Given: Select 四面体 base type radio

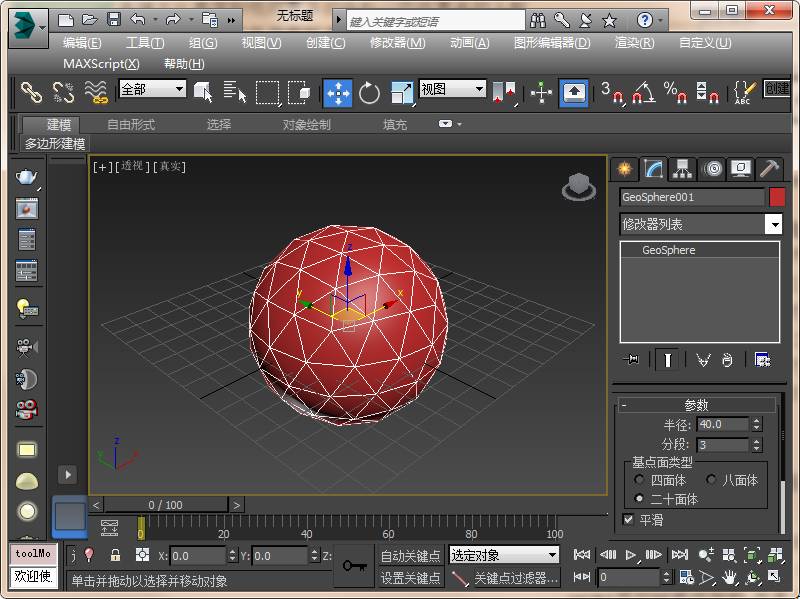Looking at the screenshot, I should [x=639, y=480].
